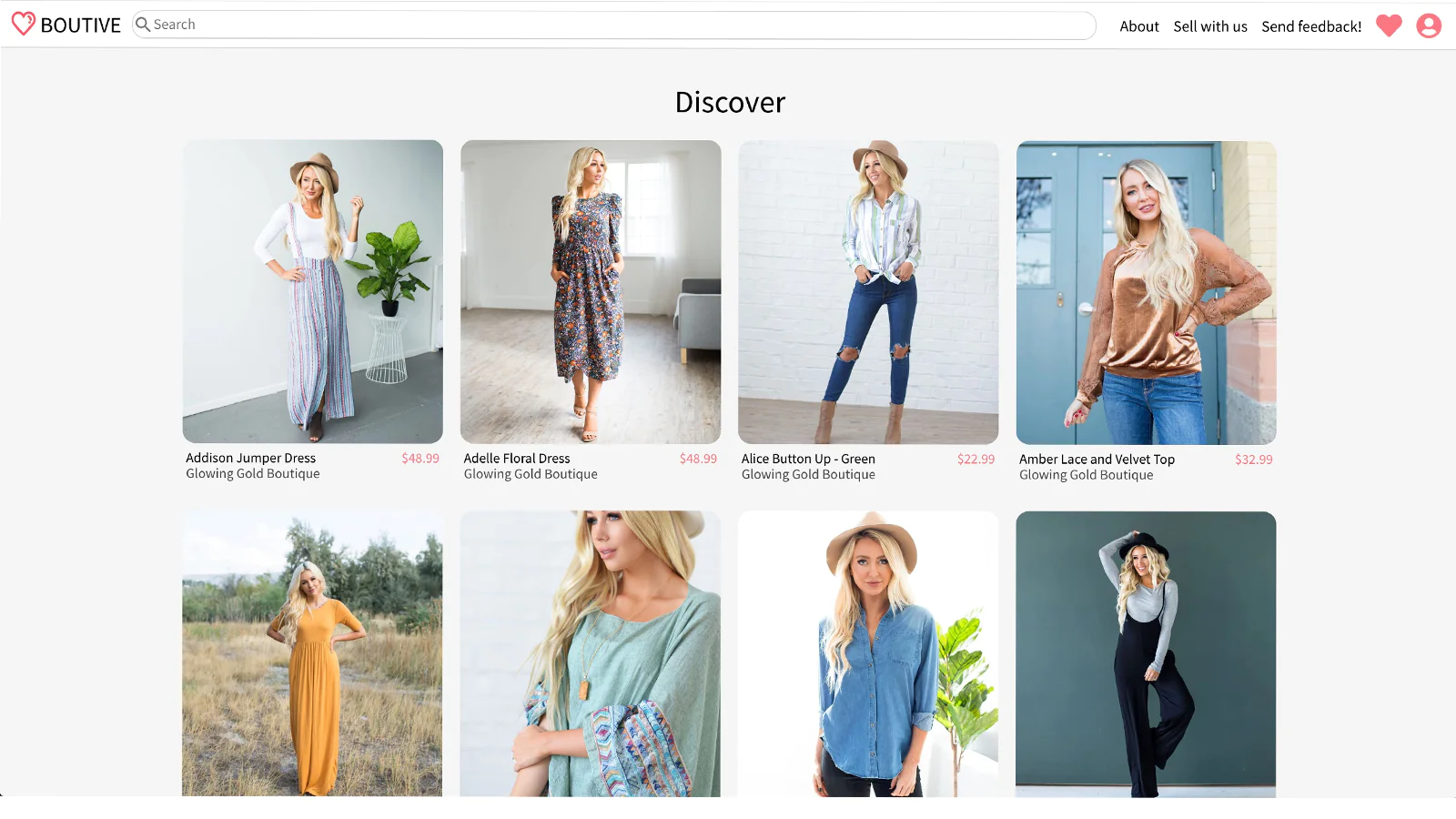Click Glowing Gold Boutique under Amber Lace Top

pos(1087,475)
